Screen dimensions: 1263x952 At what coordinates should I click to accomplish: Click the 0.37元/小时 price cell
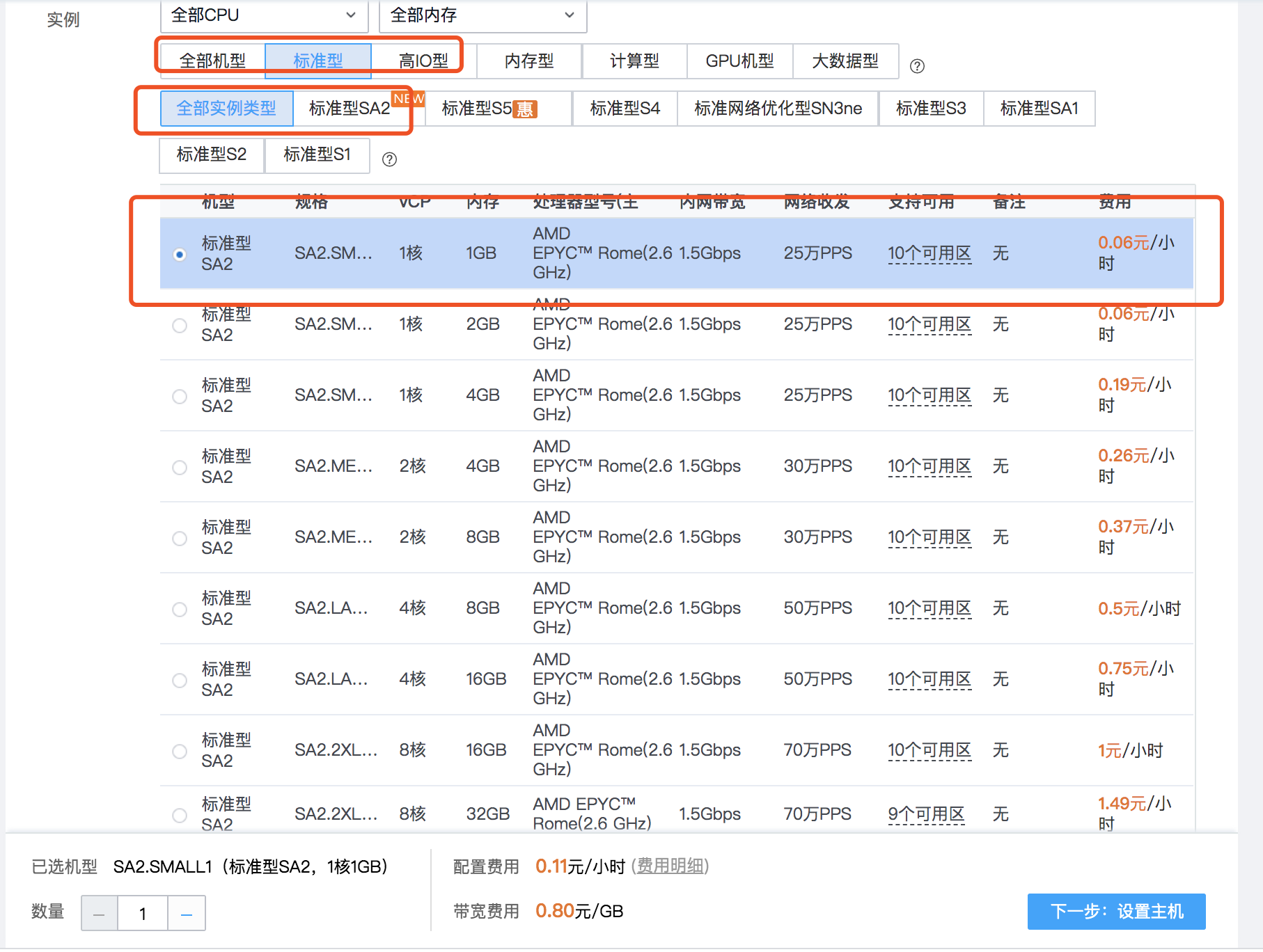[x=1136, y=537]
